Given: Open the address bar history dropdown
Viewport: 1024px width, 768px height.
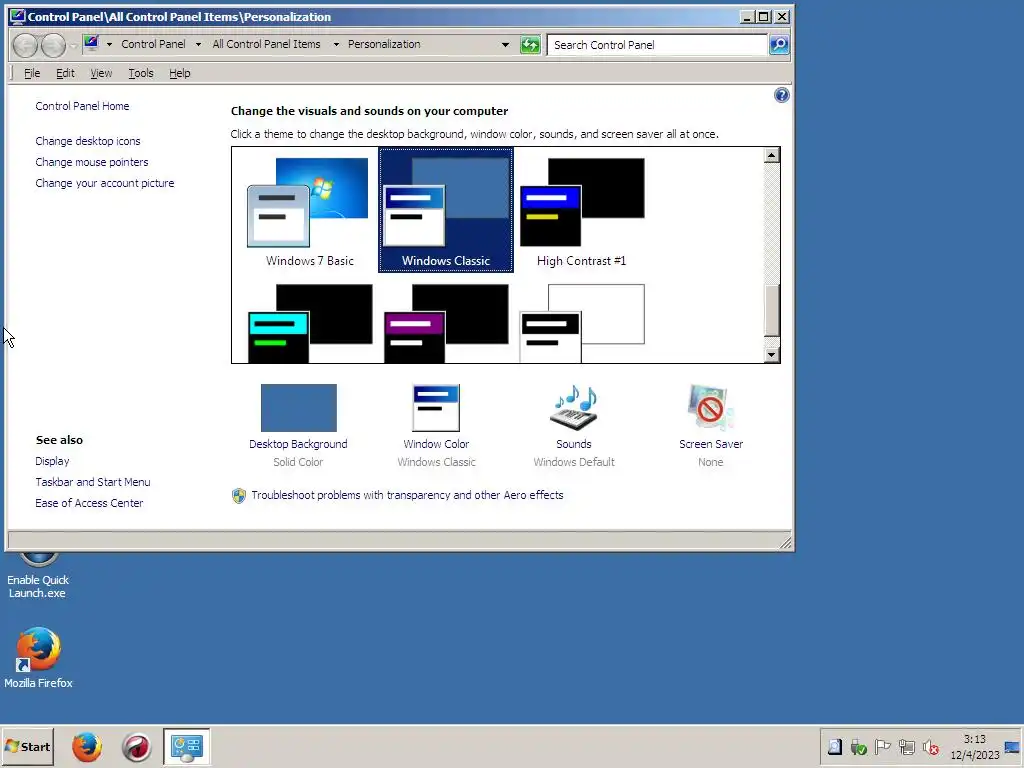Looking at the screenshot, I should coord(505,45).
